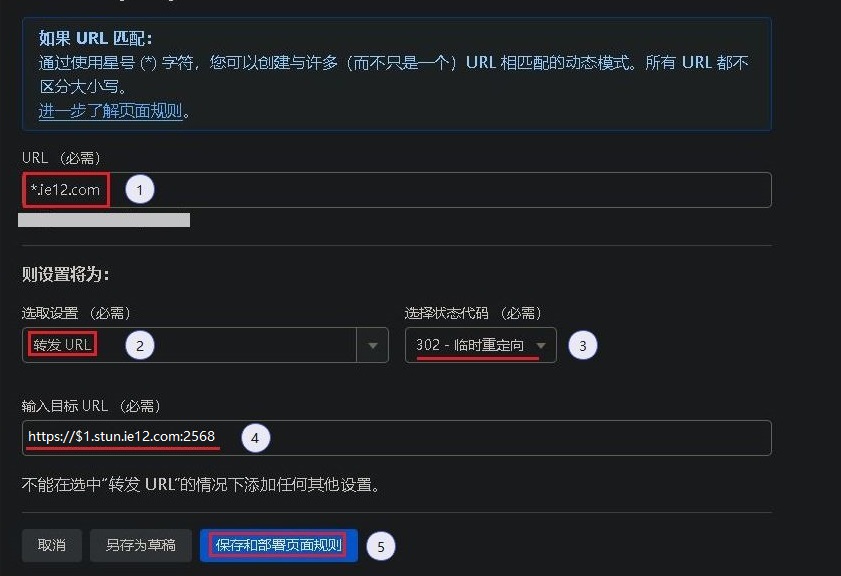
Task: Click the numbered marker 5 beside save button
Action: (380, 545)
